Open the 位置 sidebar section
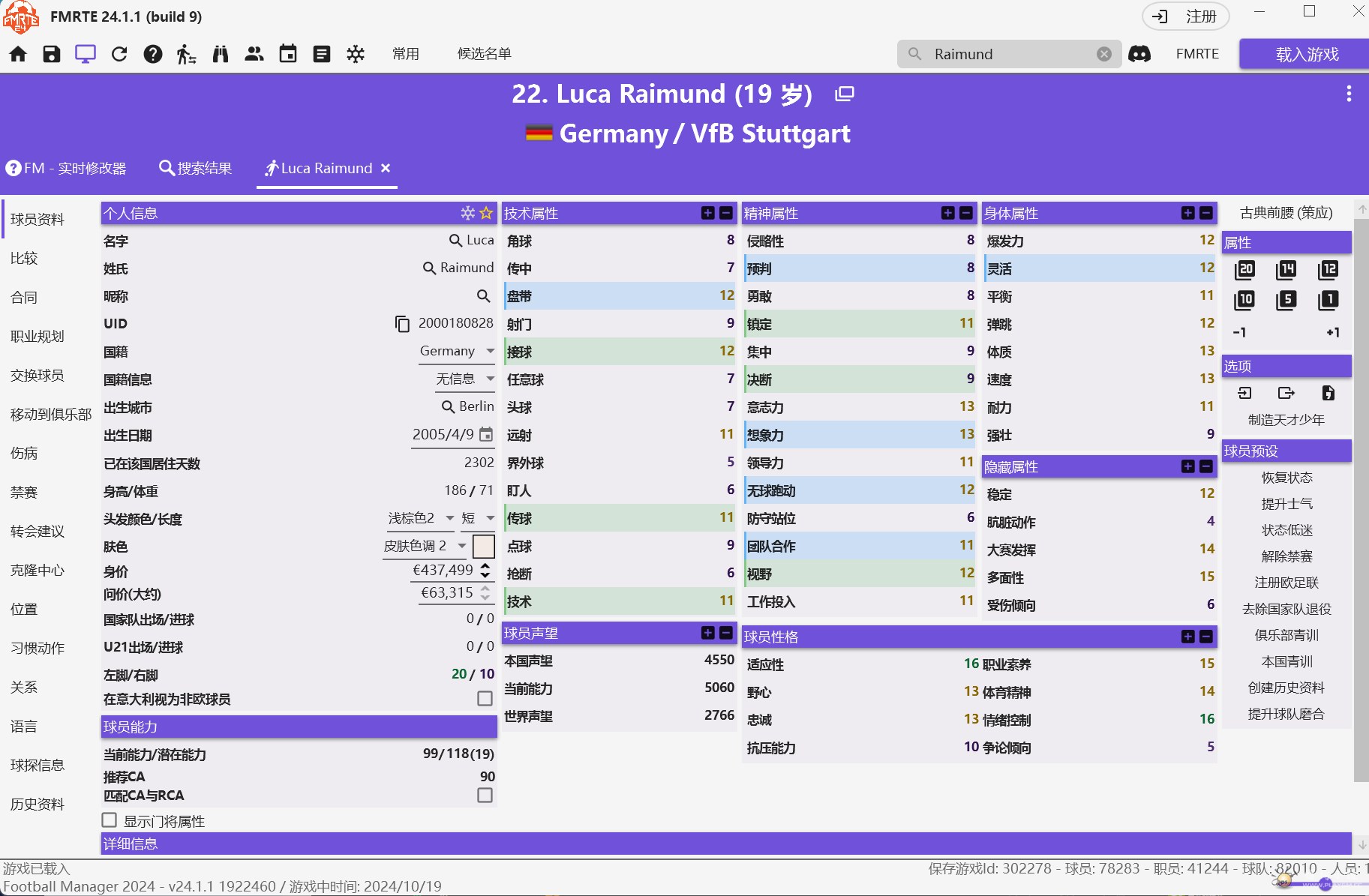The image size is (1369, 896). click(x=24, y=609)
